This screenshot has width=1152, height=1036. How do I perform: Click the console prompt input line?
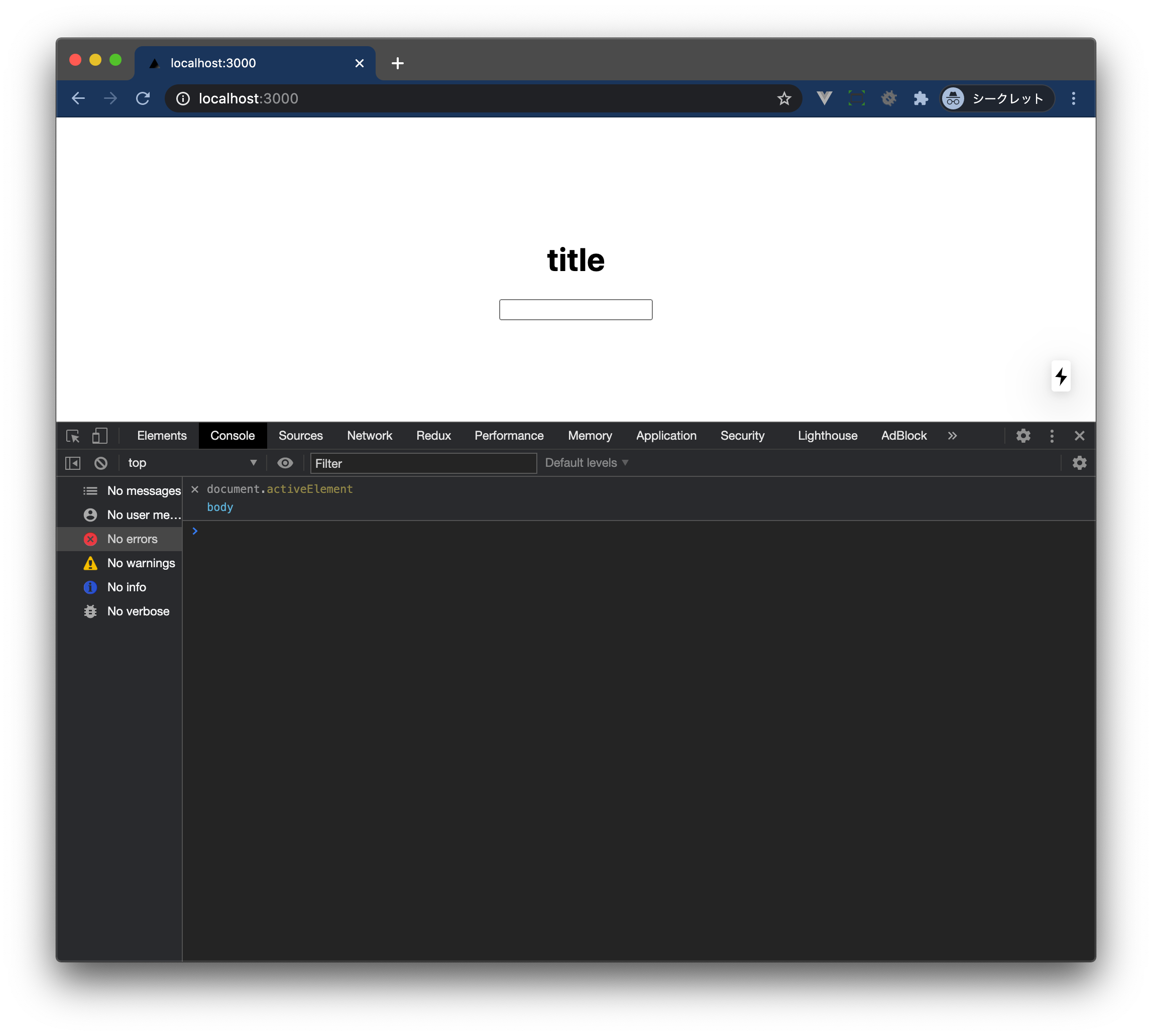click(x=638, y=531)
